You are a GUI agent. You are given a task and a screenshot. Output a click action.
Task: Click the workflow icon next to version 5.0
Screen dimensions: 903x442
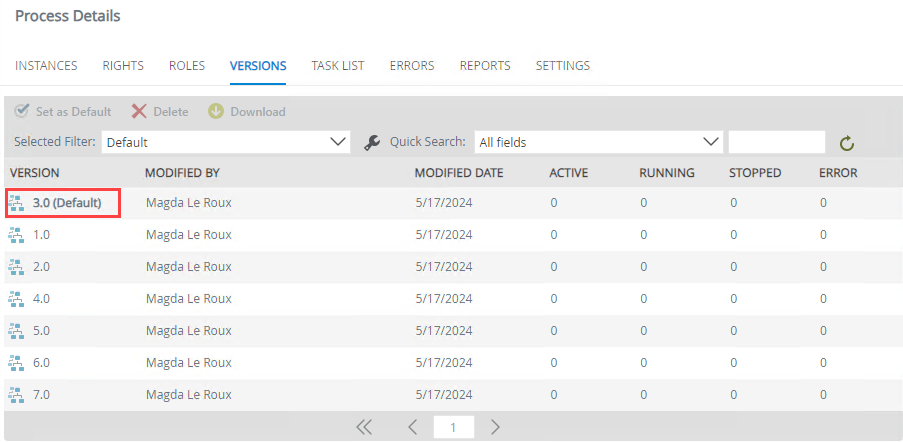pyautogui.click(x=16, y=331)
